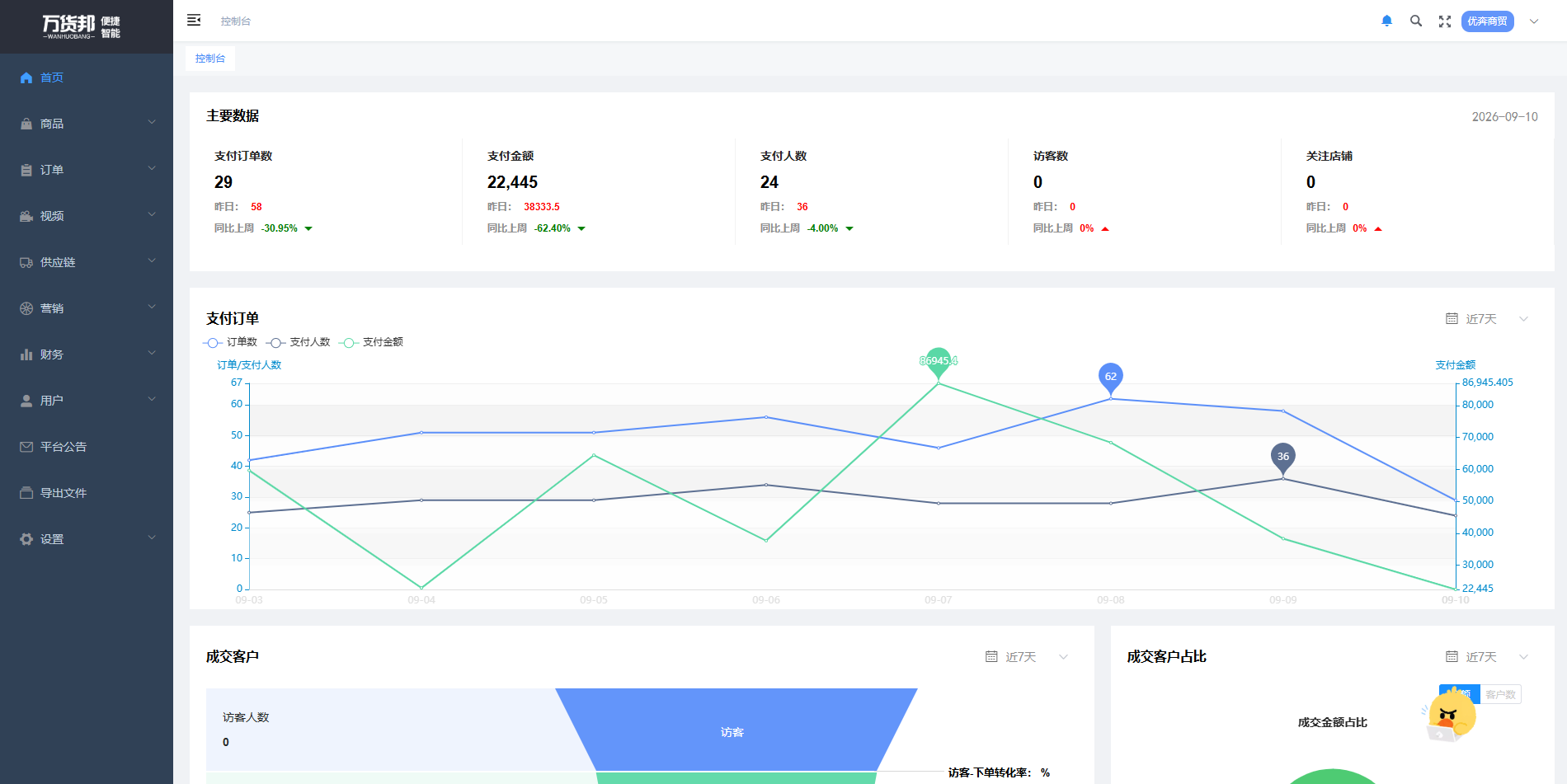Click the 商品 shopping bag icon

pyautogui.click(x=26, y=124)
